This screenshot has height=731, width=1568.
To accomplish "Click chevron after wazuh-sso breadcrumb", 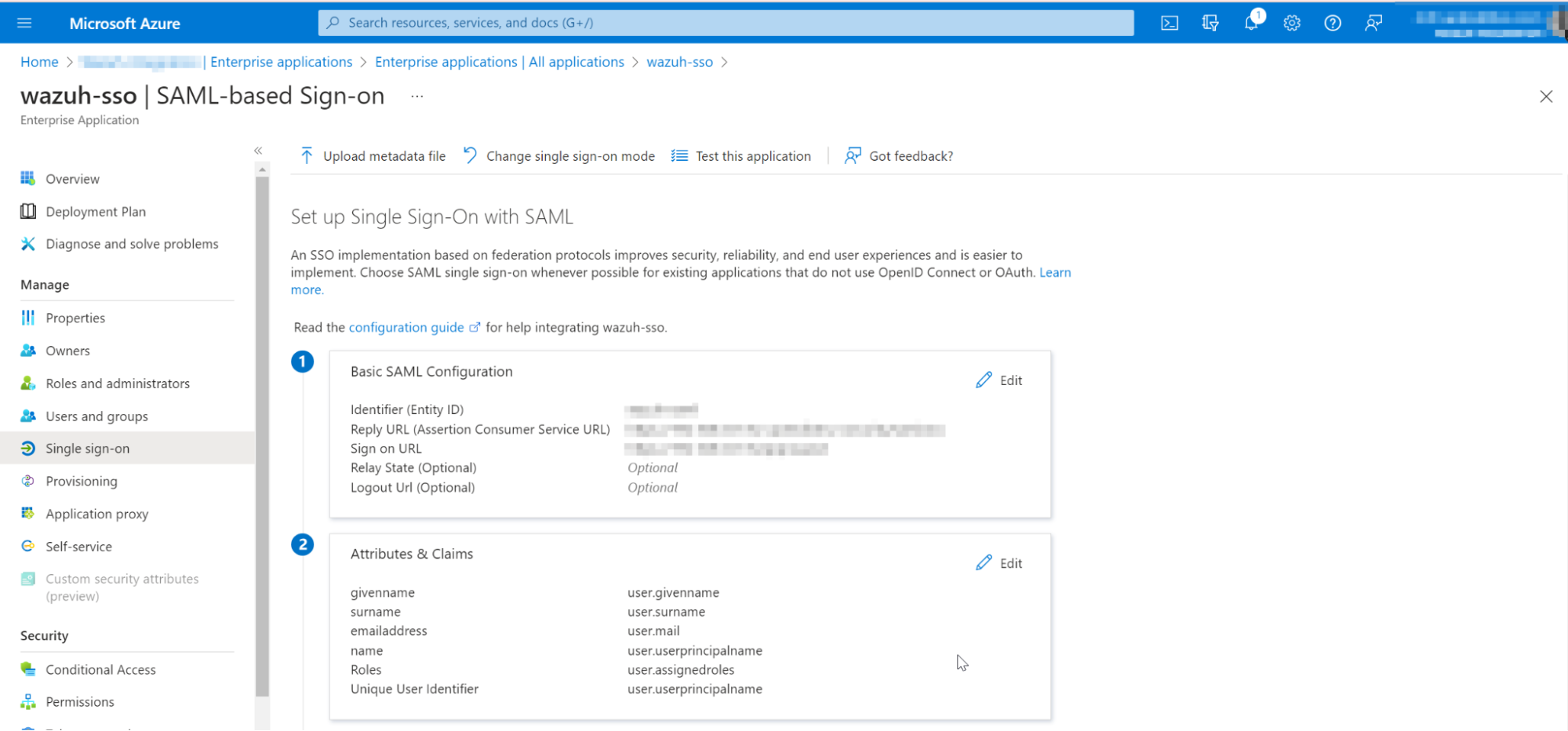I will [724, 62].
